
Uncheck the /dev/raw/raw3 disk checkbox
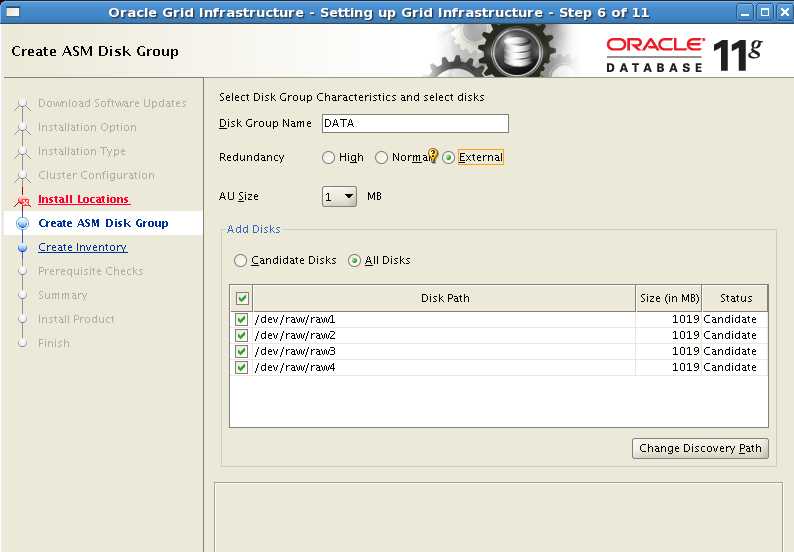(x=242, y=351)
